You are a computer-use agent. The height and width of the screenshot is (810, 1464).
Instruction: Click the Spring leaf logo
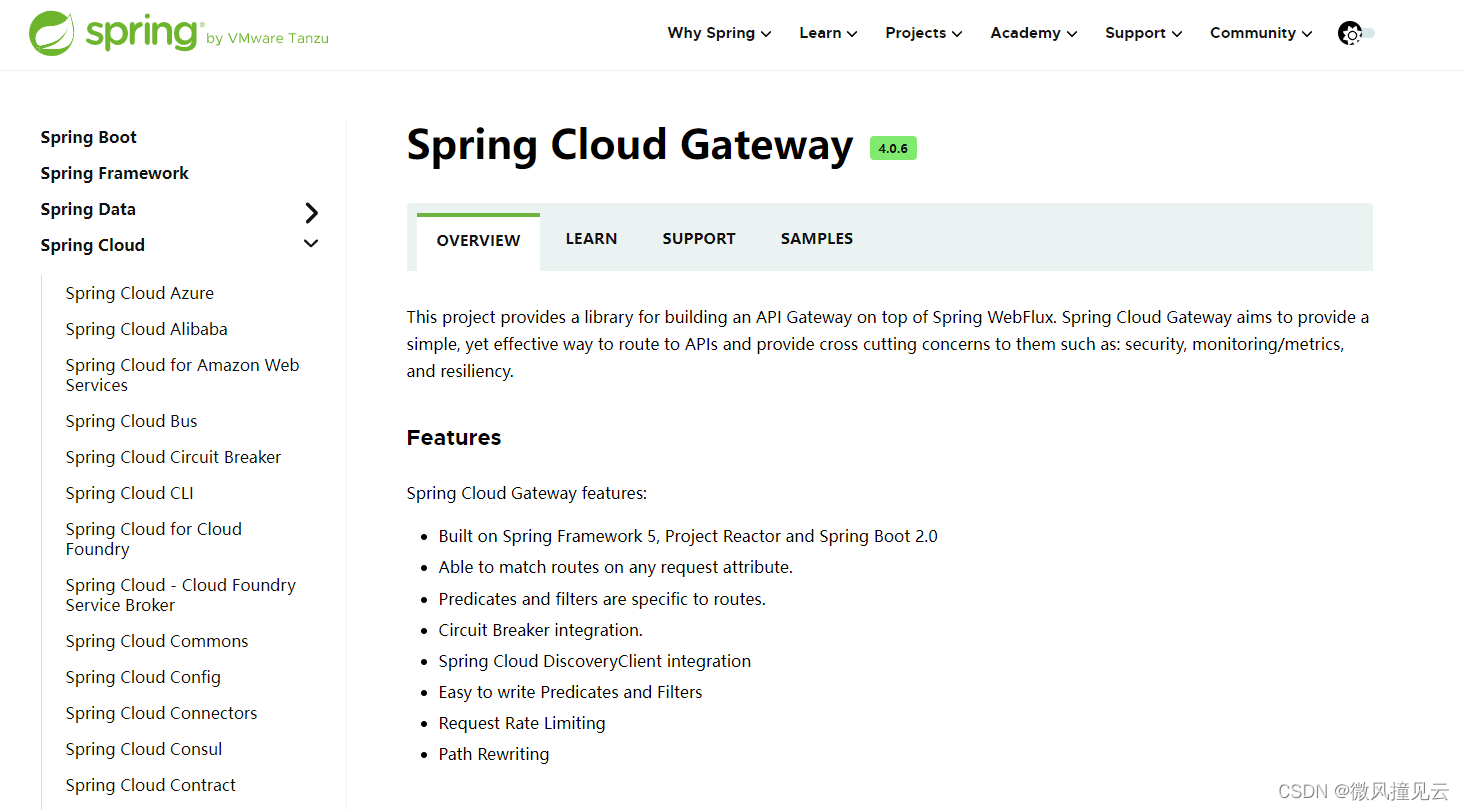(x=52, y=33)
